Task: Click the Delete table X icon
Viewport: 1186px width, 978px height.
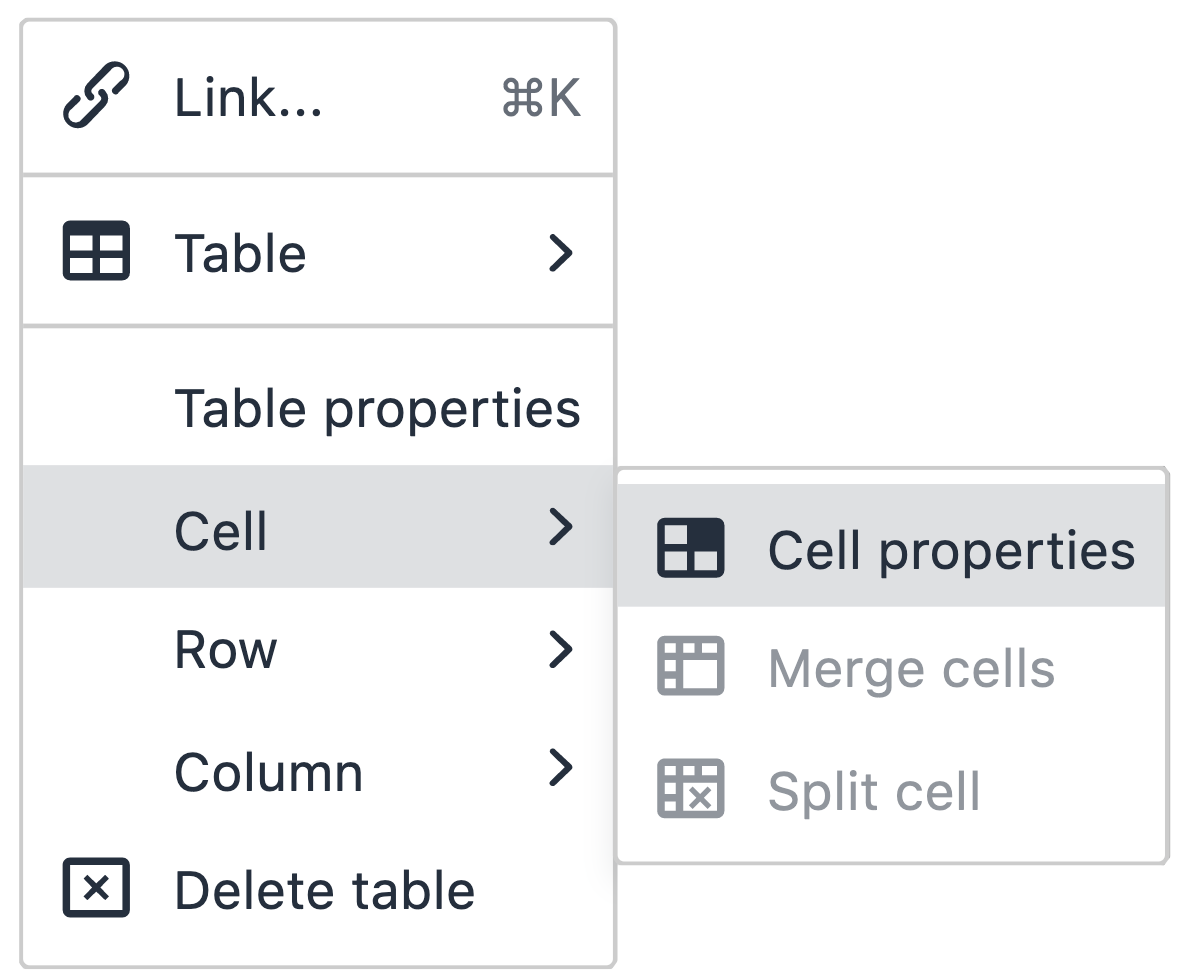Action: (96, 887)
